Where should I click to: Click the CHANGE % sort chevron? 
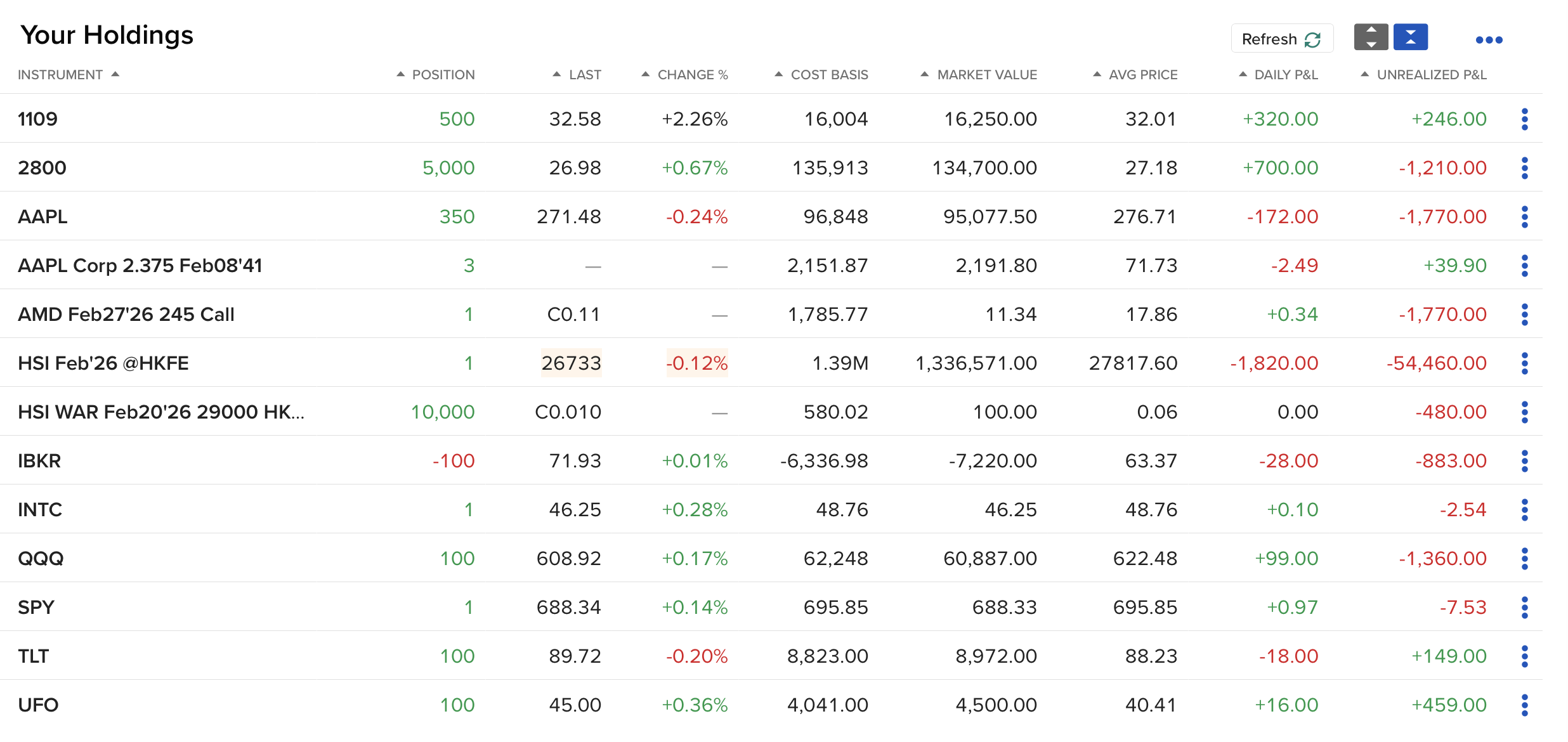(x=645, y=74)
